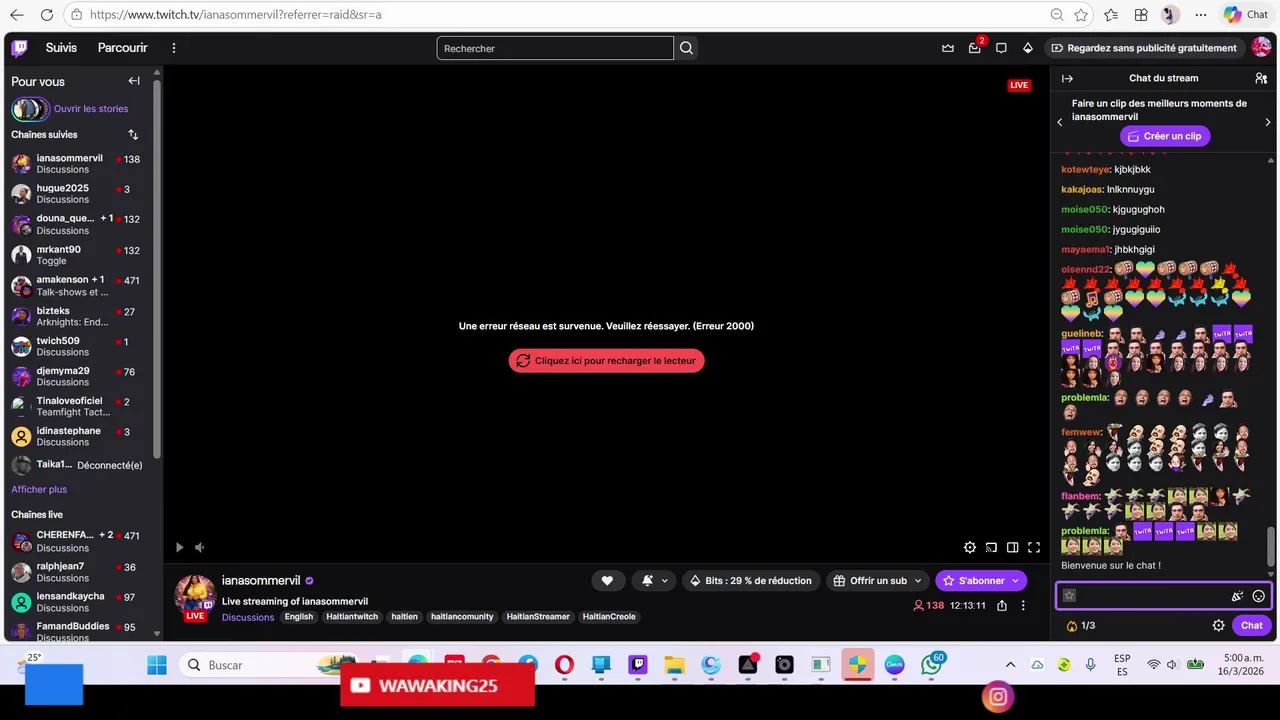
Task: Click the Créer un clip button
Action: (x=1165, y=136)
